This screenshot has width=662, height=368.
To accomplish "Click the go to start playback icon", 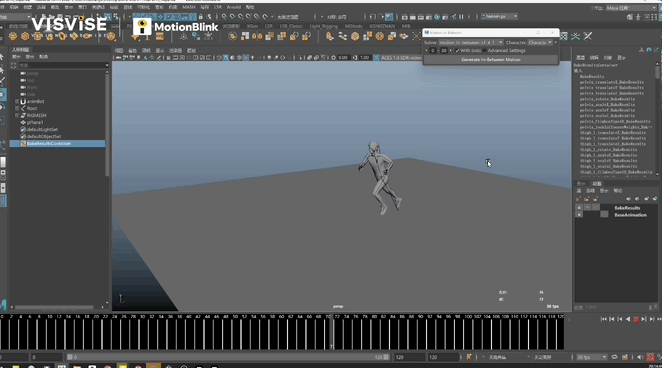I will [x=604, y=319].
